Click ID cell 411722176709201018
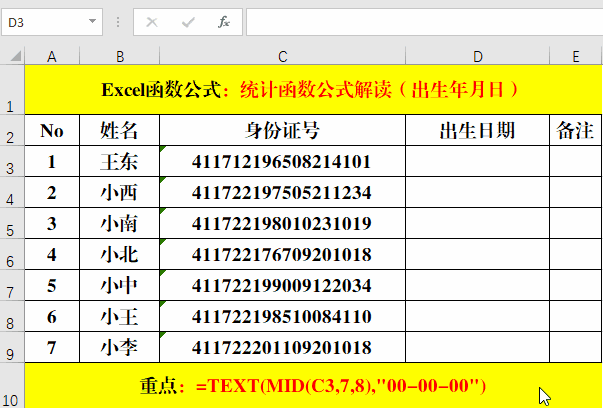The image size is (603, 408). tap(283, 254)
